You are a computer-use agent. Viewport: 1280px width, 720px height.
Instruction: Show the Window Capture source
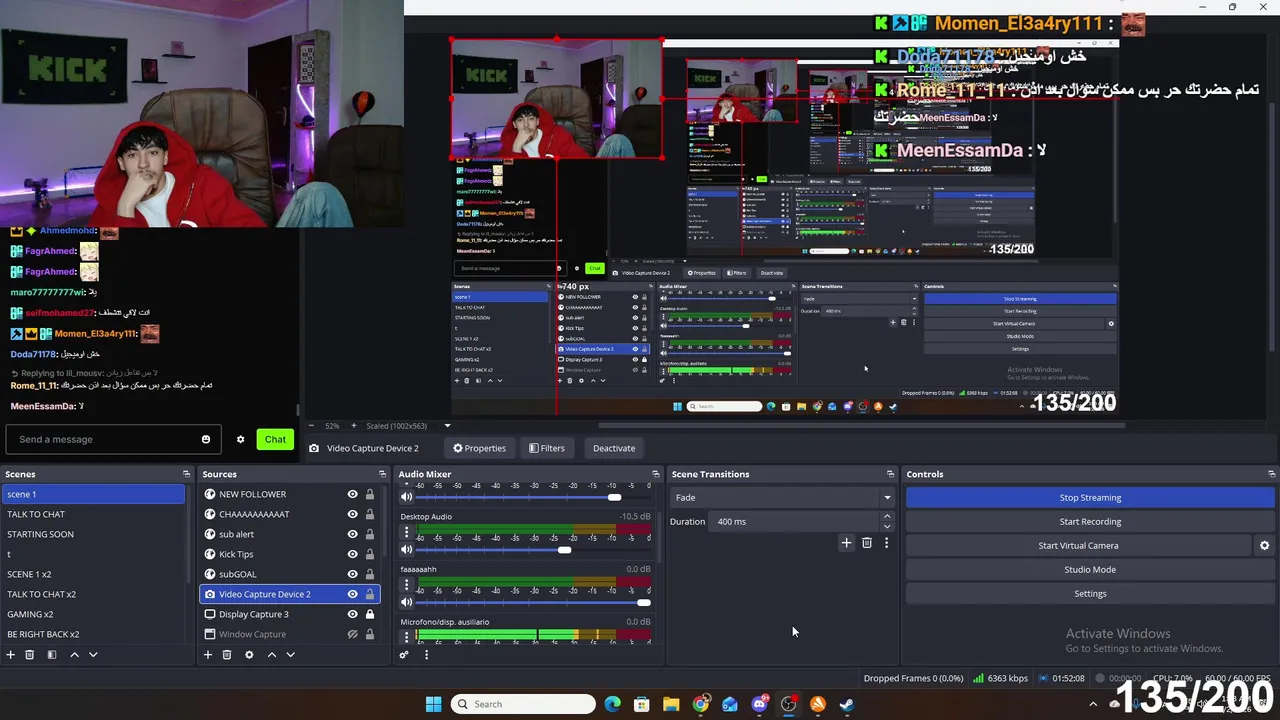click(x=352, y=634)
